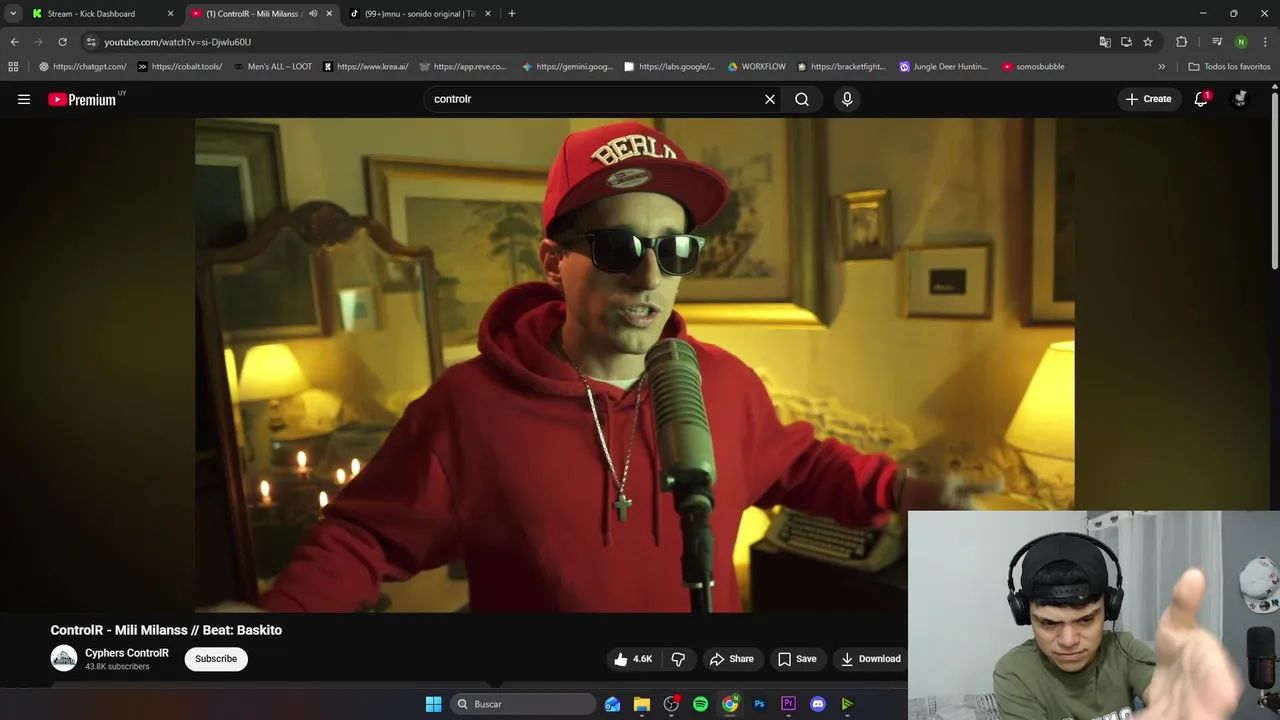
Task: Close the Kick Dashboard tab
Action: [170, 14]
